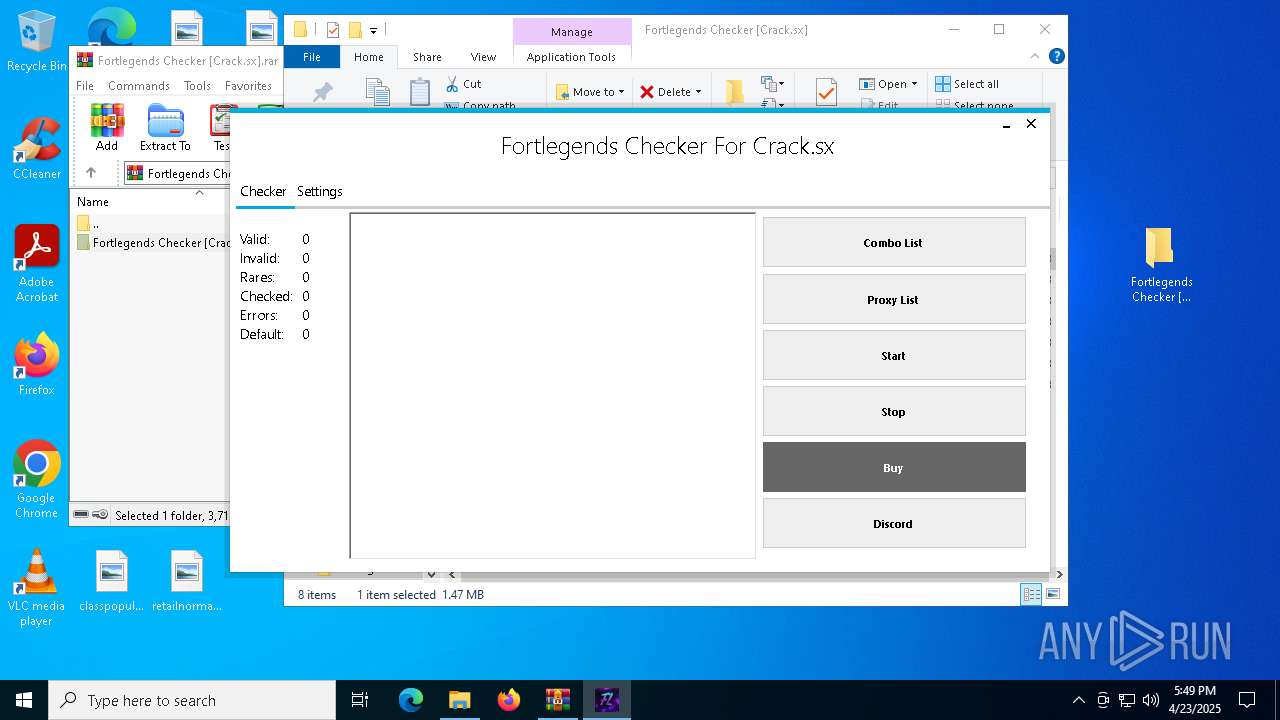Expand the Move to dropdown
Screen dimensions: 1280x720
point(590,92)
